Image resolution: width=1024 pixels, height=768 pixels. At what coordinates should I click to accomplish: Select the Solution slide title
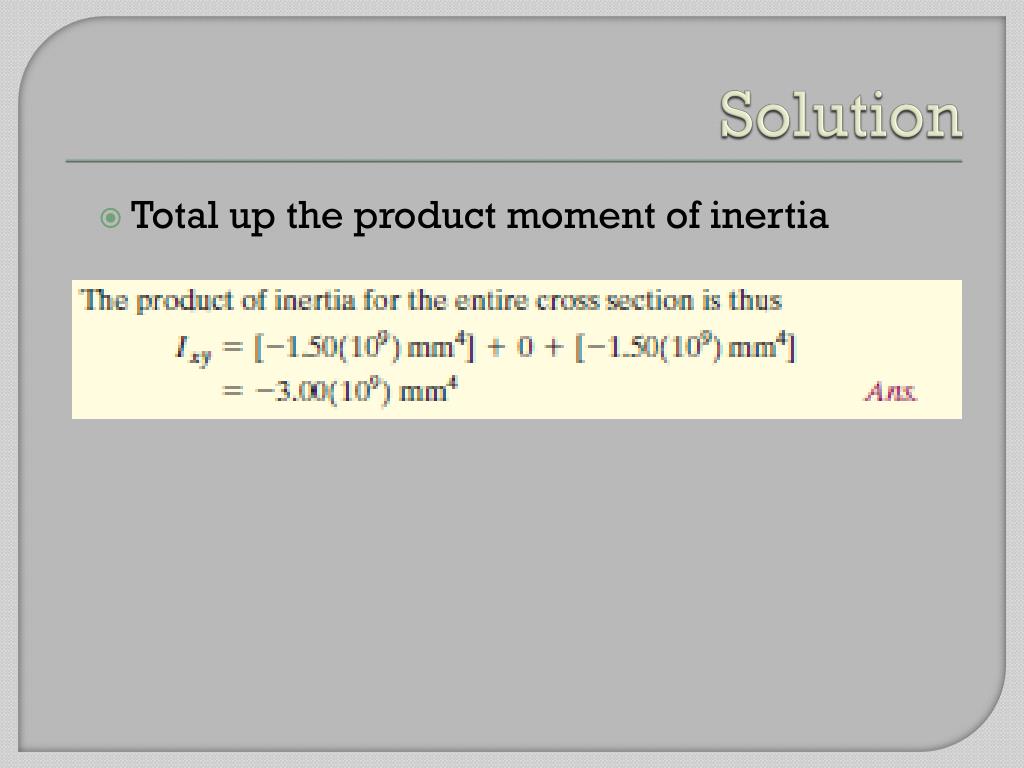[x=841, y=116]
